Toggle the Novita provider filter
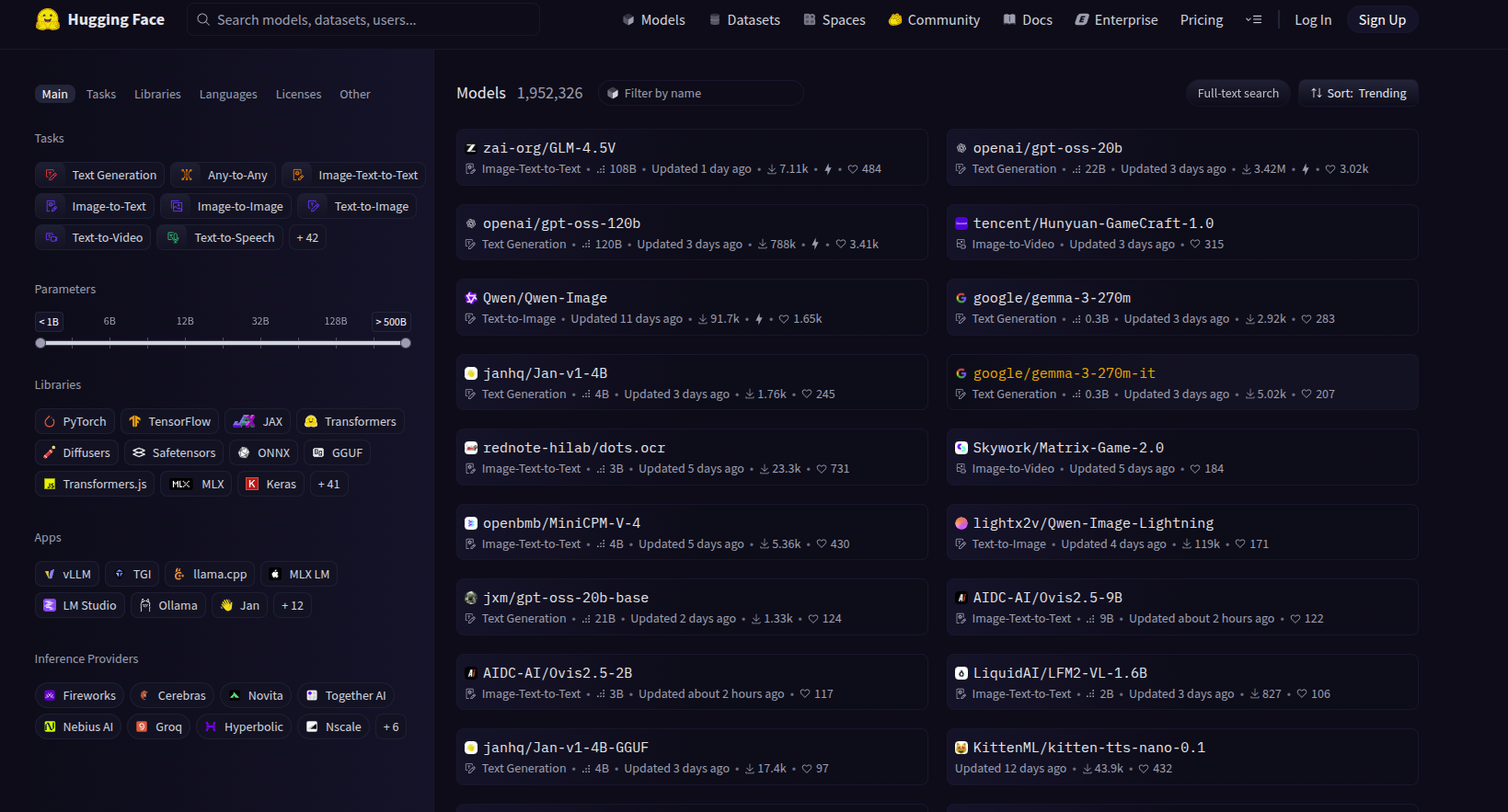This screenshot has width=1508, height=812. pyautogui.click(x=256, y=695)
